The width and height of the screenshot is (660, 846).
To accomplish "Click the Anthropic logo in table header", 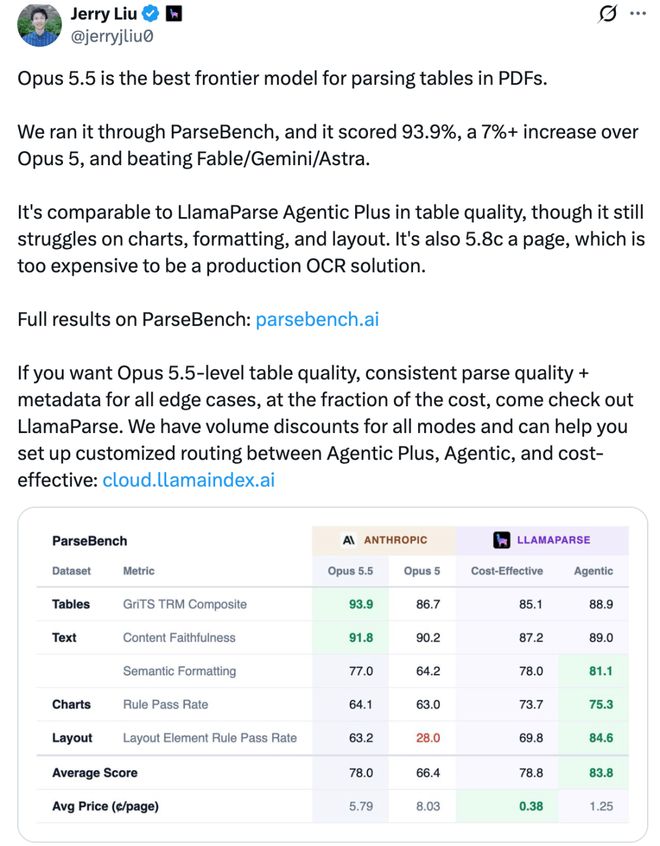I will click(349, 540).
